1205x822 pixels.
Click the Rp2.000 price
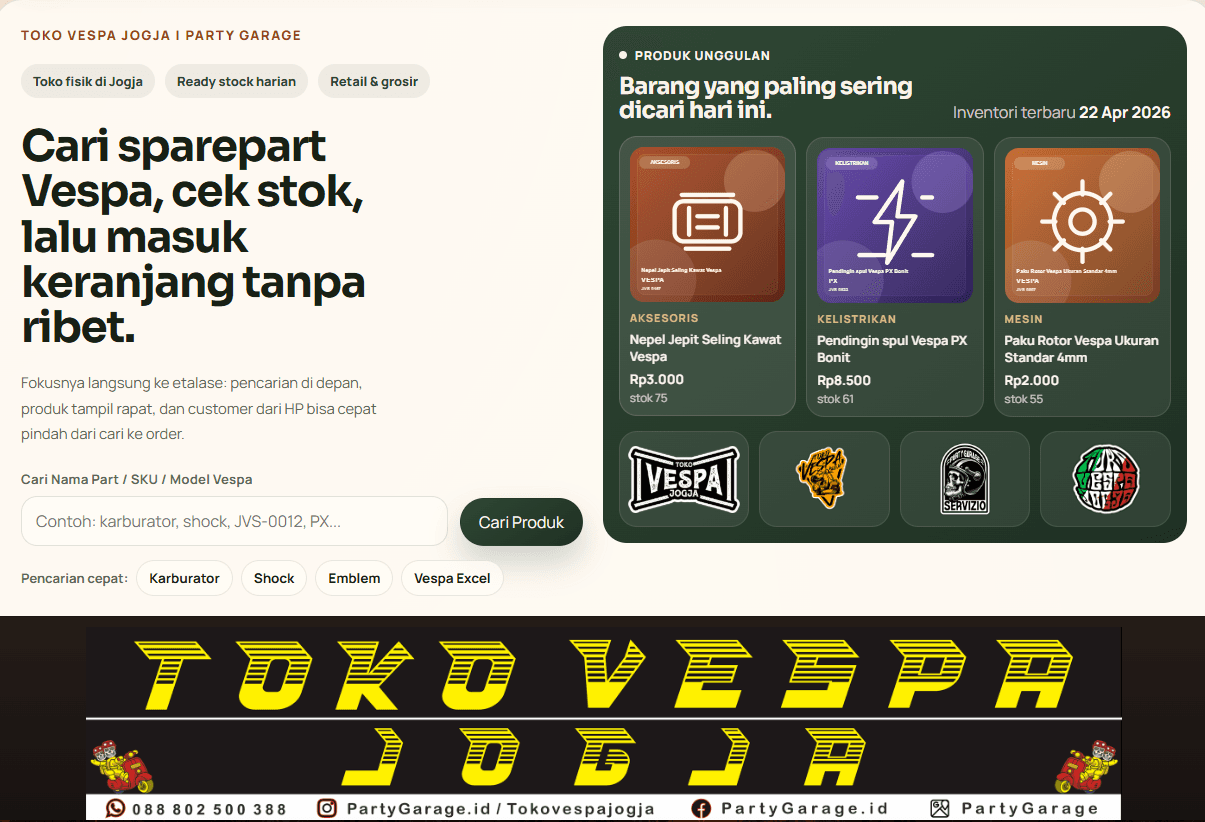(x=1032, y=380)
